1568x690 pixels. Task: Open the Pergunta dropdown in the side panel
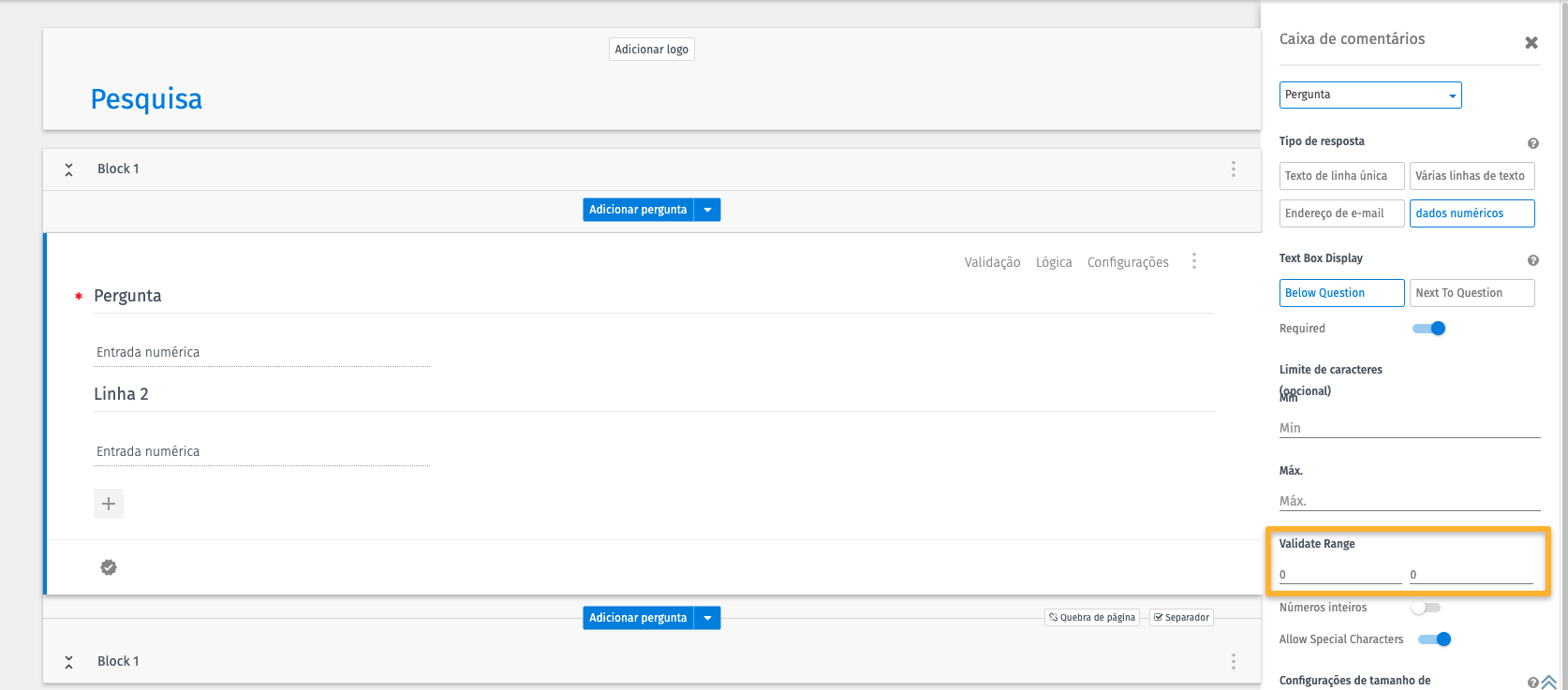click(1370, 95)
